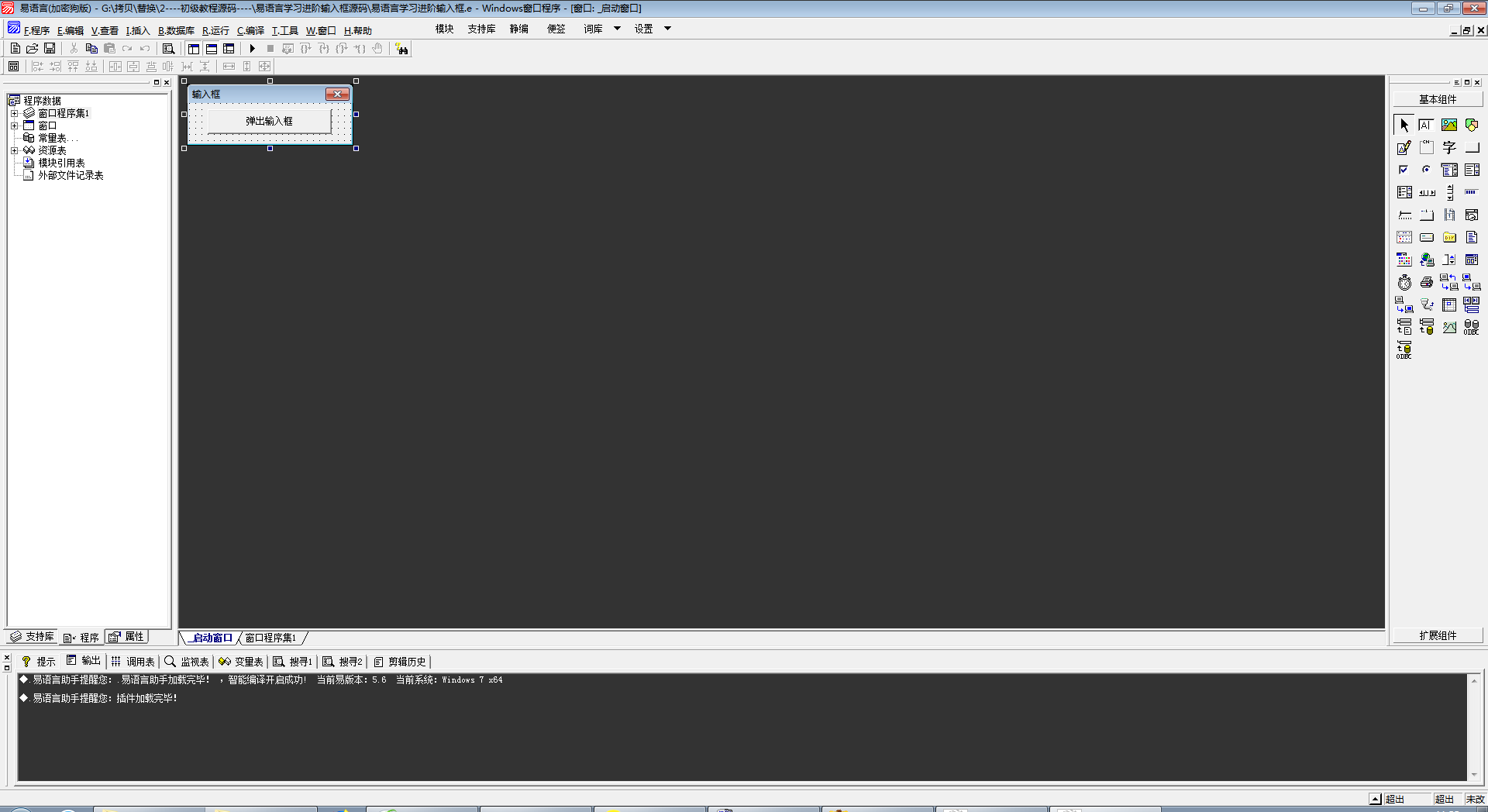Screen dimensions: 1488x812
Task: Click the 弹出输入框 button on the form
Action: [x=269, y=121]
